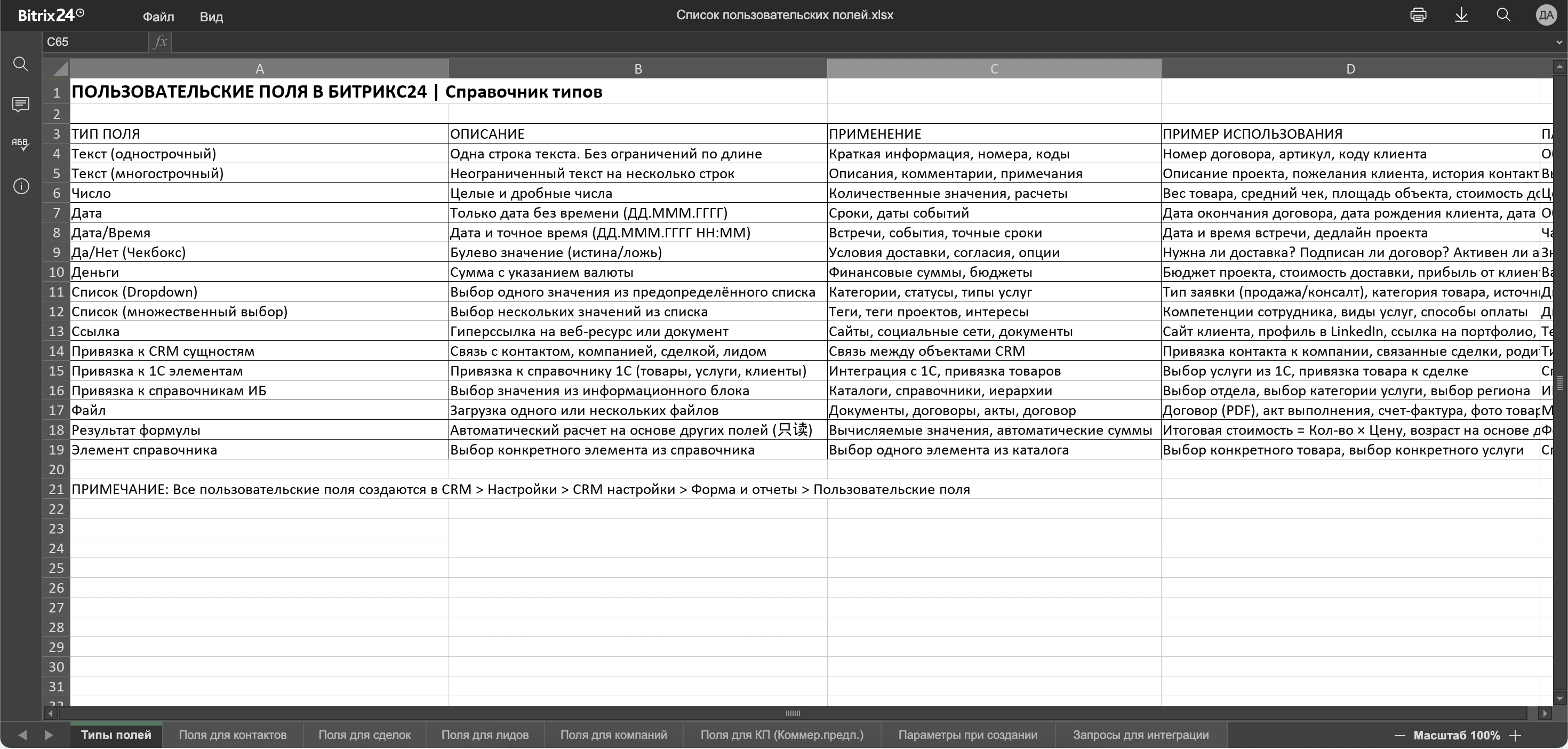Zoom in with the plus button

[x=1516, y=736]
